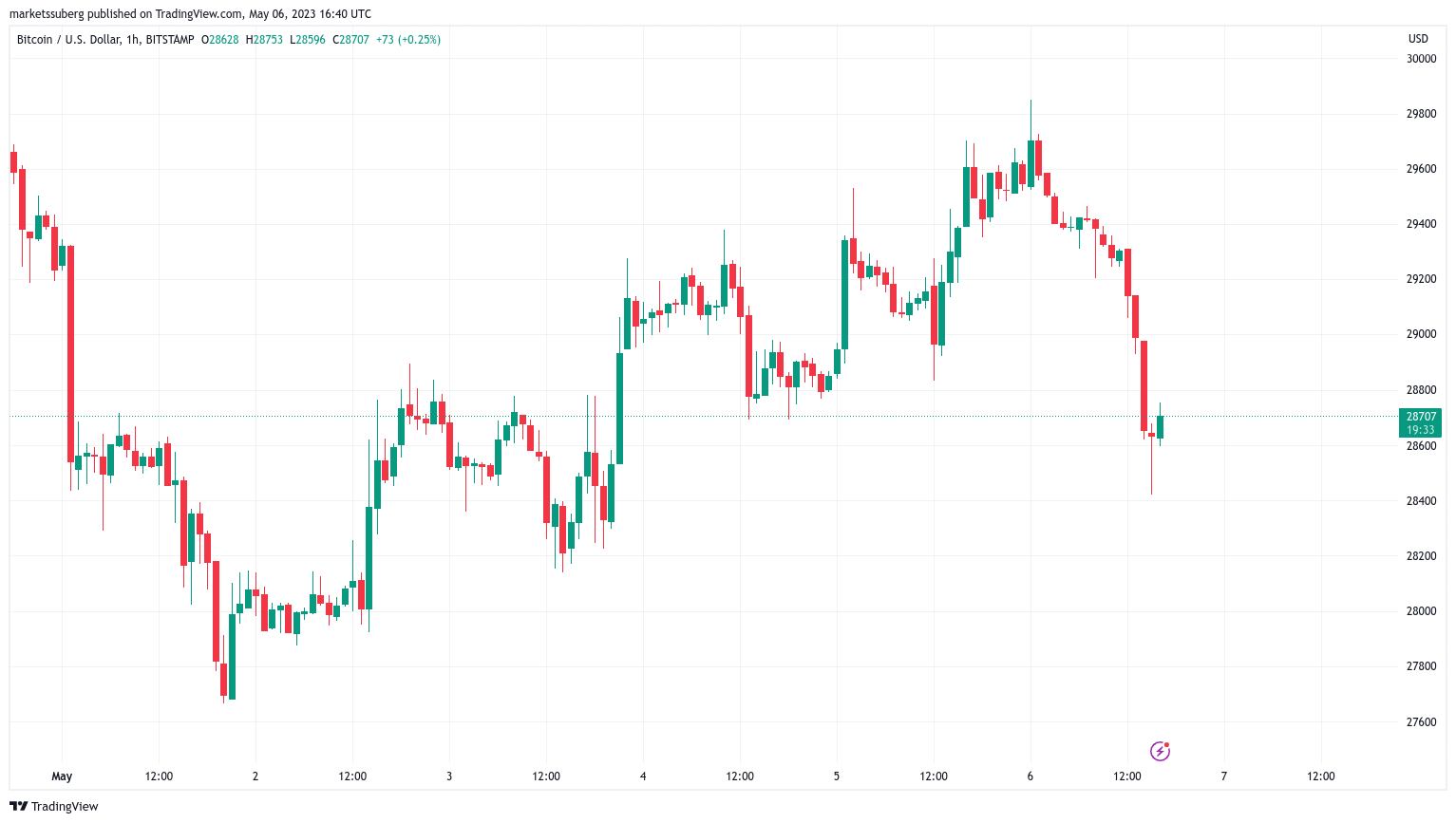The width and height of the screenshot is (1456, 823).
Task: Click the May date label on time axis
Action: point(62,776)
